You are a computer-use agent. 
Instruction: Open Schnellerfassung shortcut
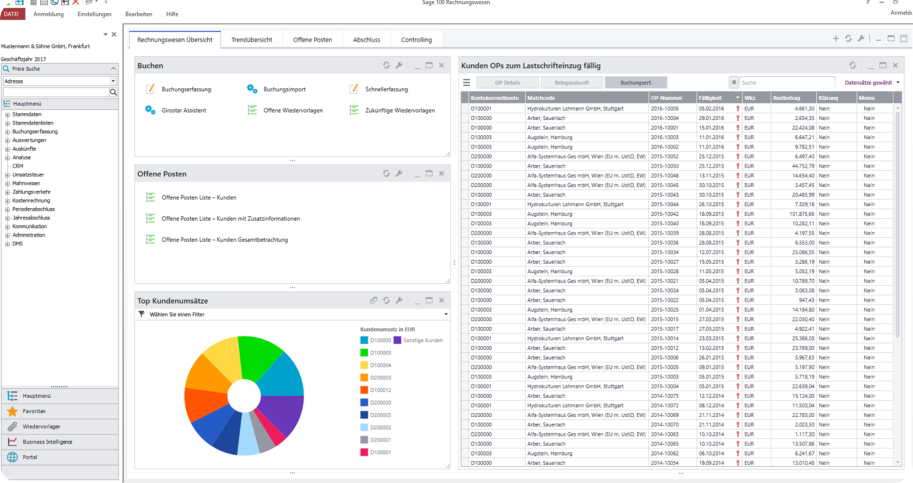(x=386, y=89)
